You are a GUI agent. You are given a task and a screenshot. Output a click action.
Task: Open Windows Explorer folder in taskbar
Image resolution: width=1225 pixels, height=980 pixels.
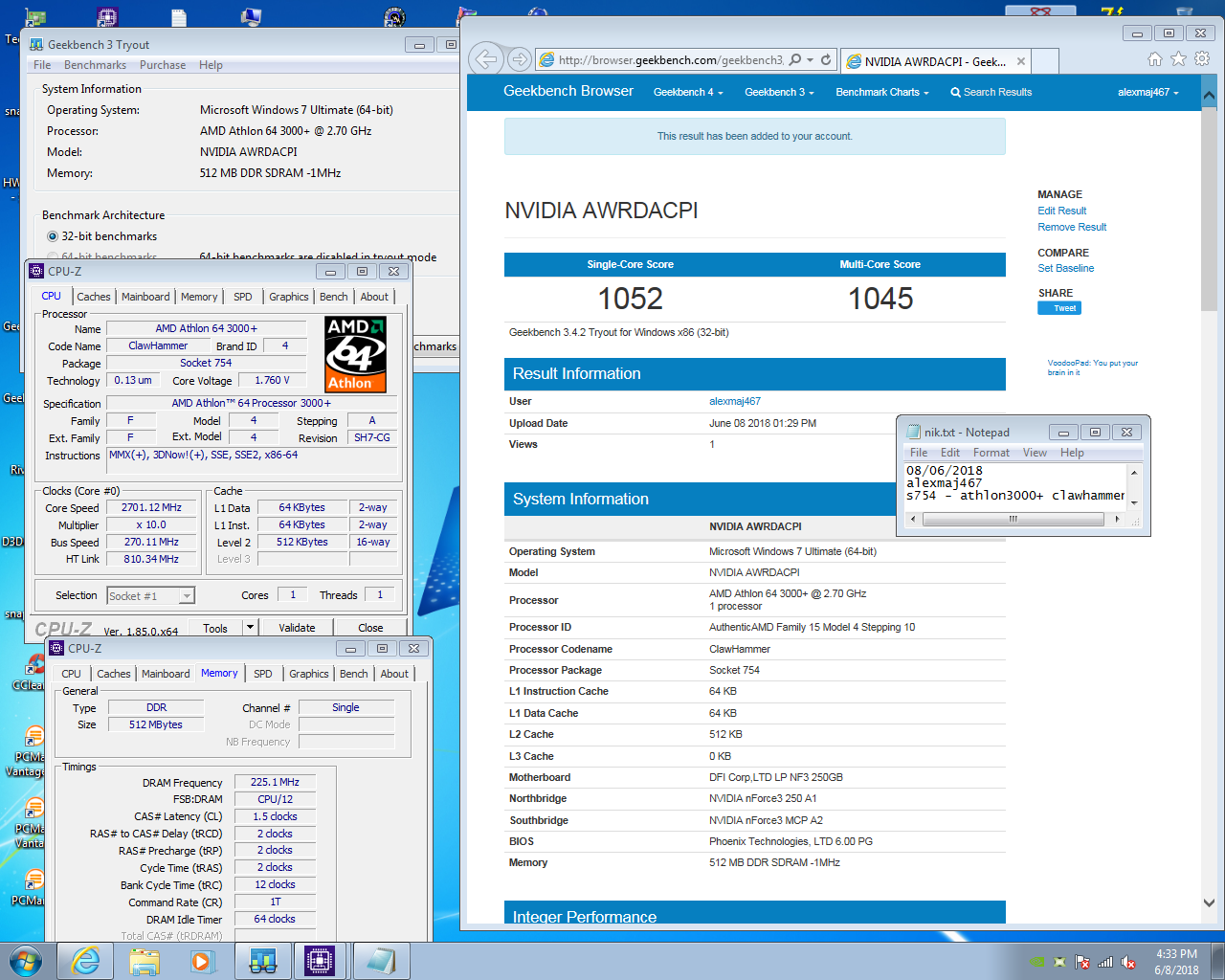coord(145,961)
